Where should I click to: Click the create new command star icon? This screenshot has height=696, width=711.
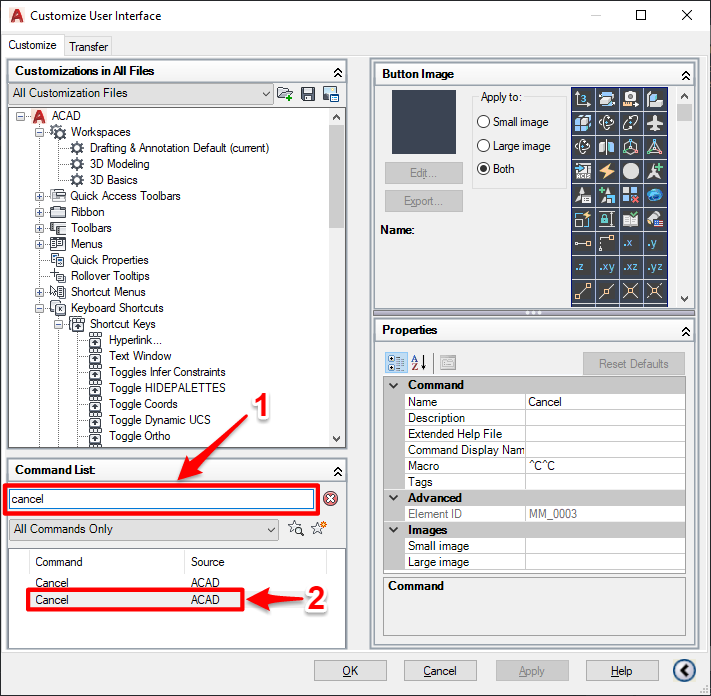(x=319, y=528)
